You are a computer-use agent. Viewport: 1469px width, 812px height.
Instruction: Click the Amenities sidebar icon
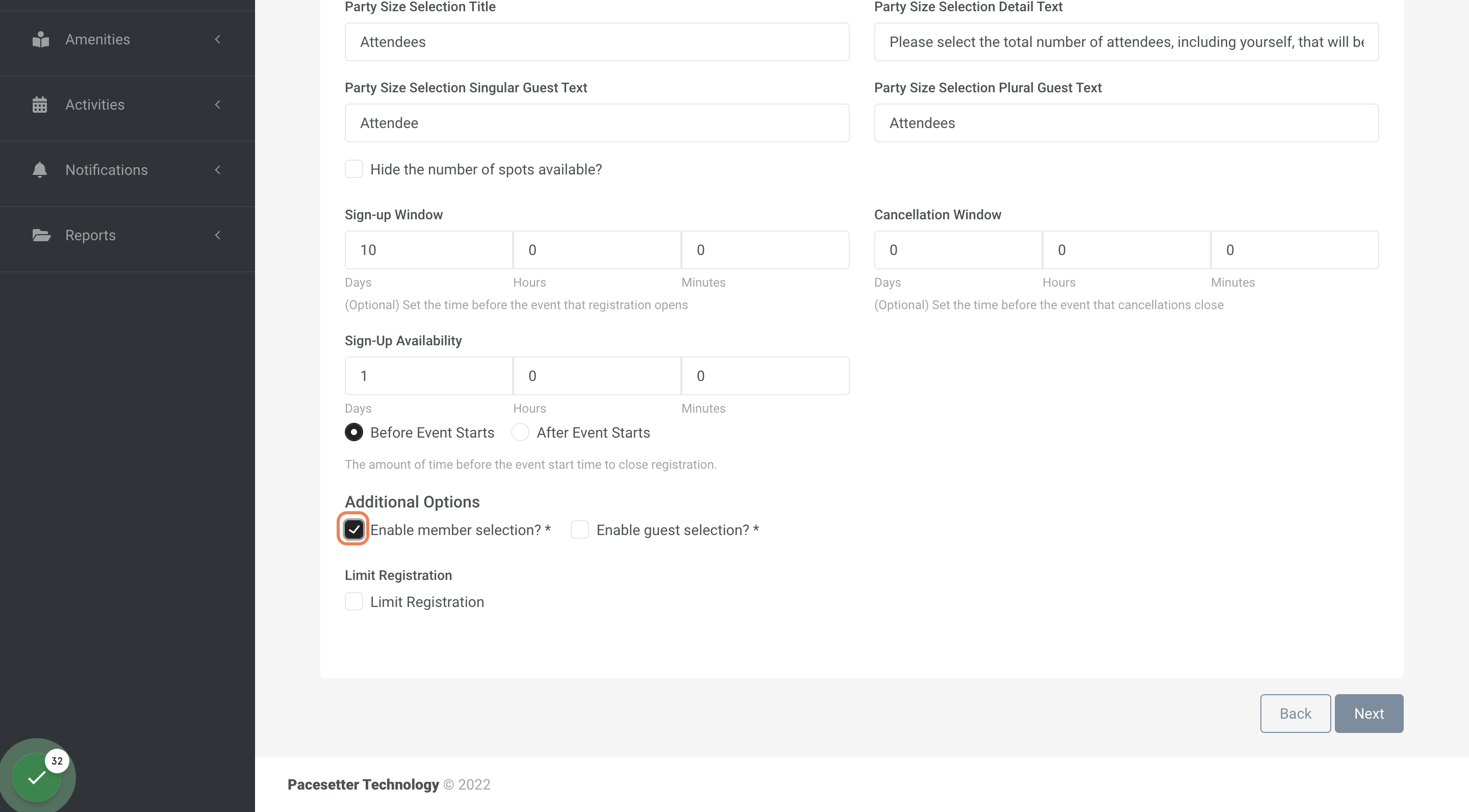tap(40, 39)
